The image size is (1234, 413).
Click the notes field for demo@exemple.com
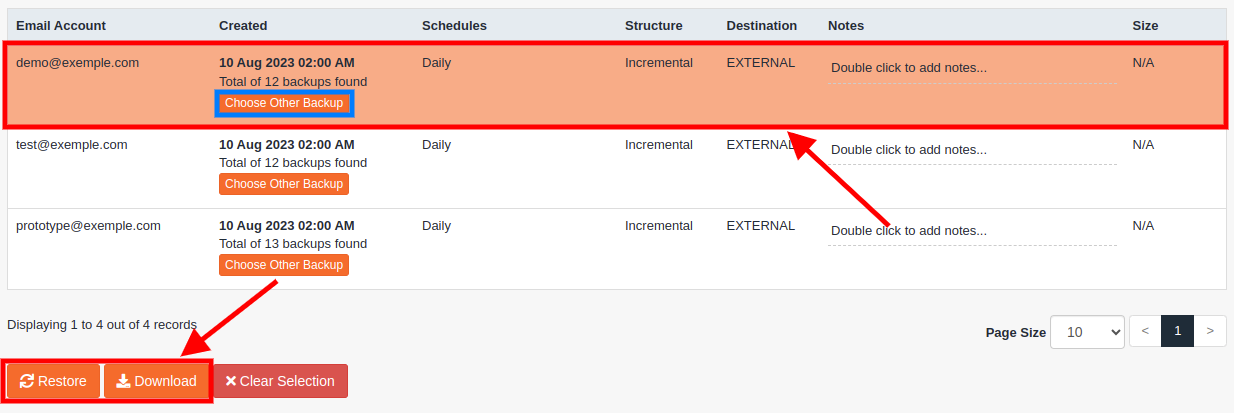(970, 68)
